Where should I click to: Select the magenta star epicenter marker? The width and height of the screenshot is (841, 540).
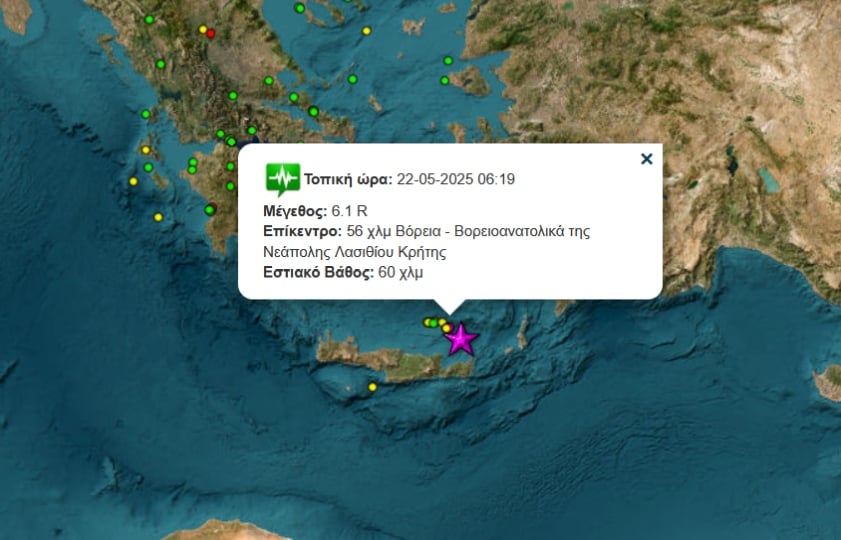[461, 339]
